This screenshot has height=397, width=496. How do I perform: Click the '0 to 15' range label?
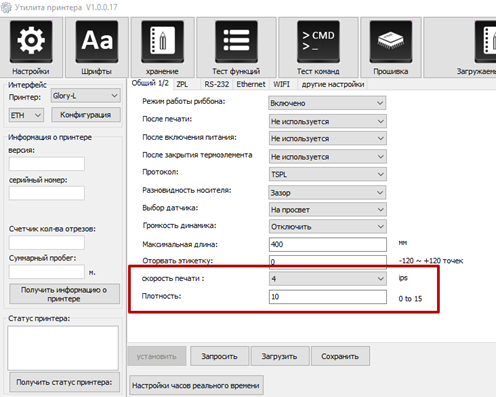410,299
